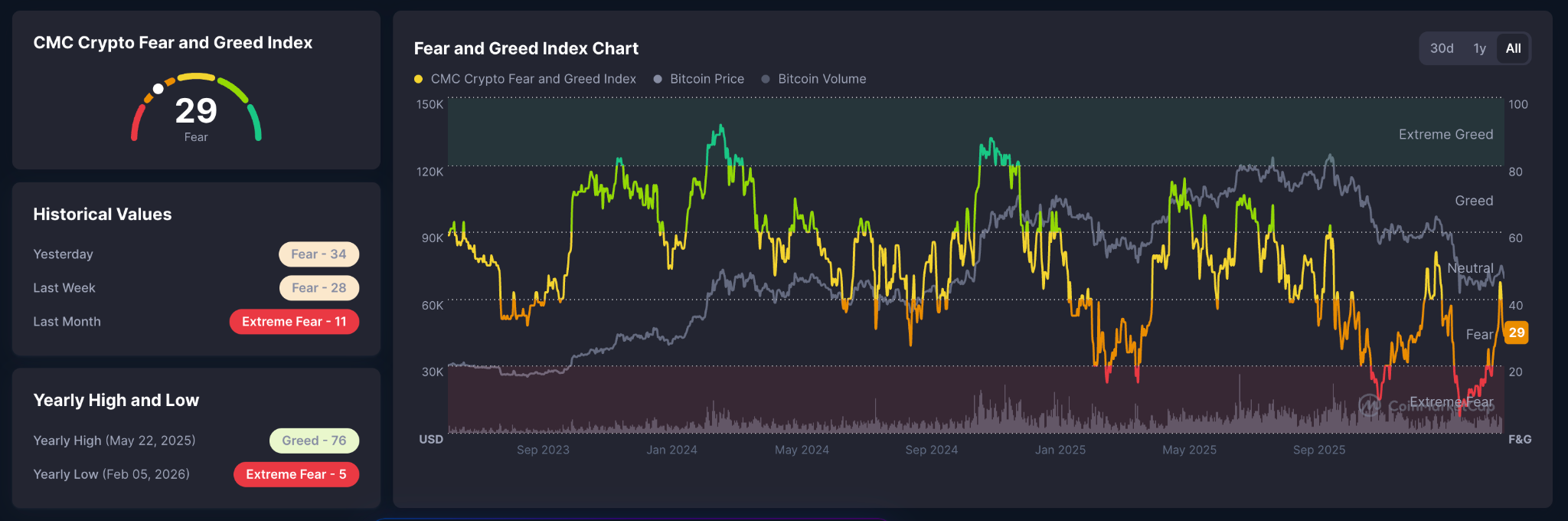Click the yellow legend dot for Fear and Greed Index
This screenshot has height=521, width=1568.
click(418, 79)
